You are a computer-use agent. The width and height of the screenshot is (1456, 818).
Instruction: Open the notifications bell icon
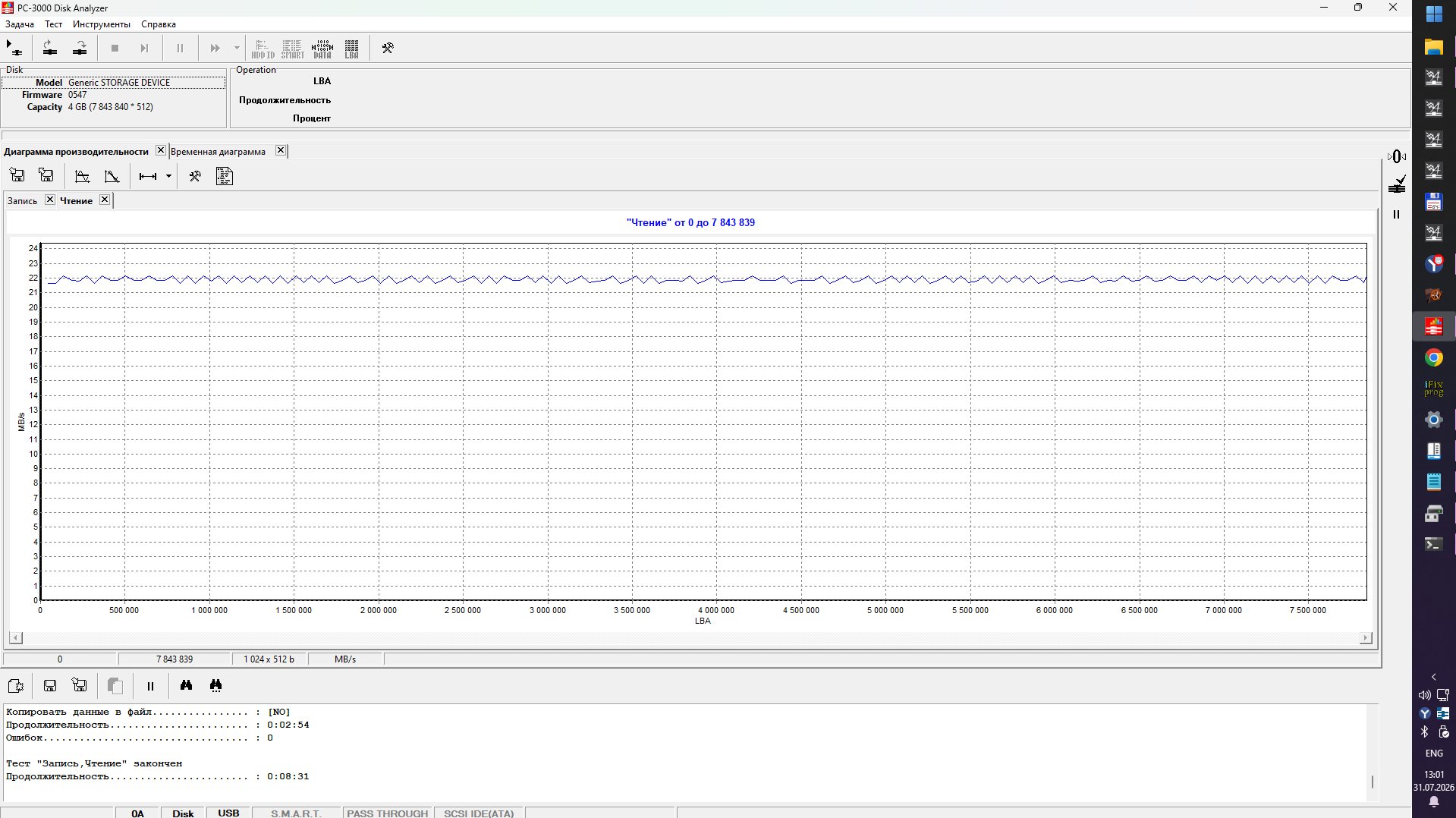click(x=1433, y=802)
